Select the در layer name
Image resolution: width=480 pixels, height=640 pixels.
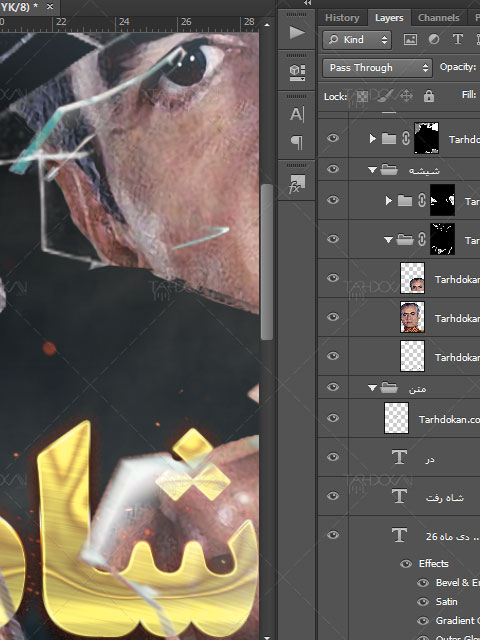(429, 459)
